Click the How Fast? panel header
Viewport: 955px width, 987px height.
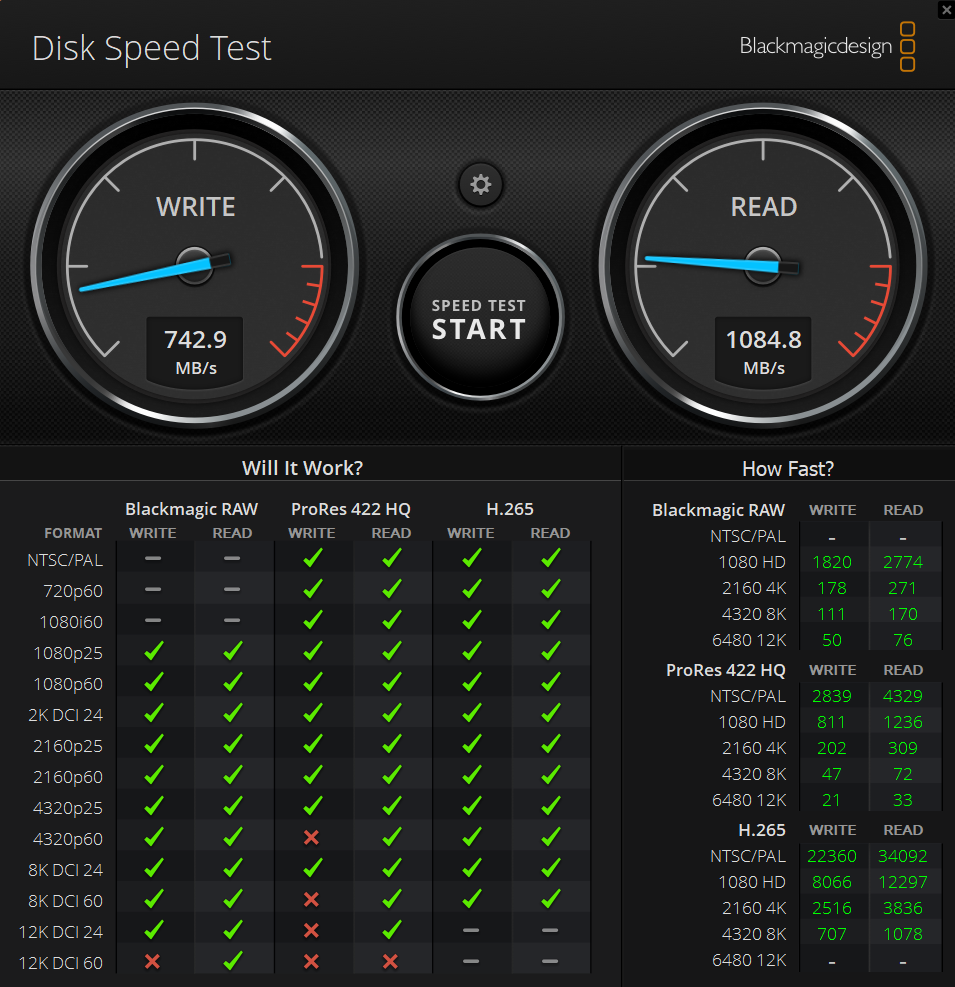(789, 468)
